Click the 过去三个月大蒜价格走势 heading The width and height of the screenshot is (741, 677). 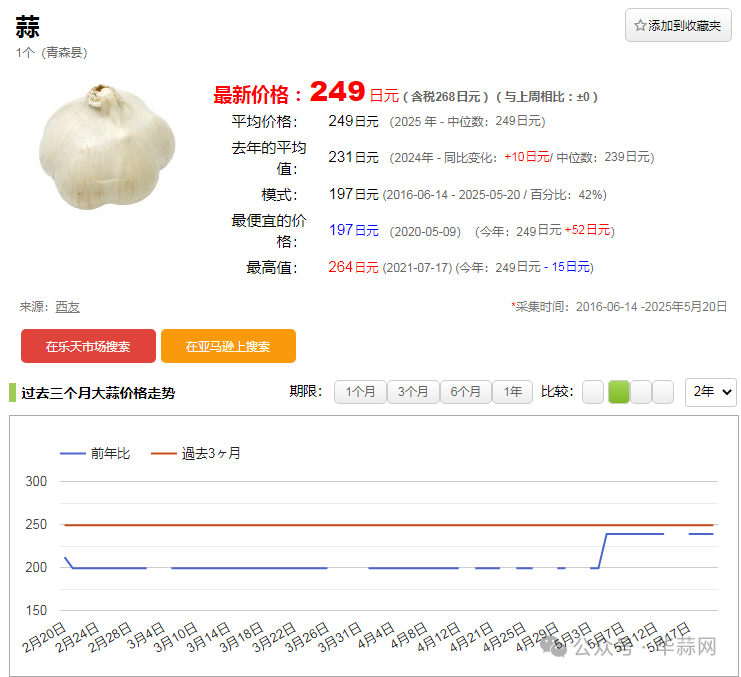(98, 393)
